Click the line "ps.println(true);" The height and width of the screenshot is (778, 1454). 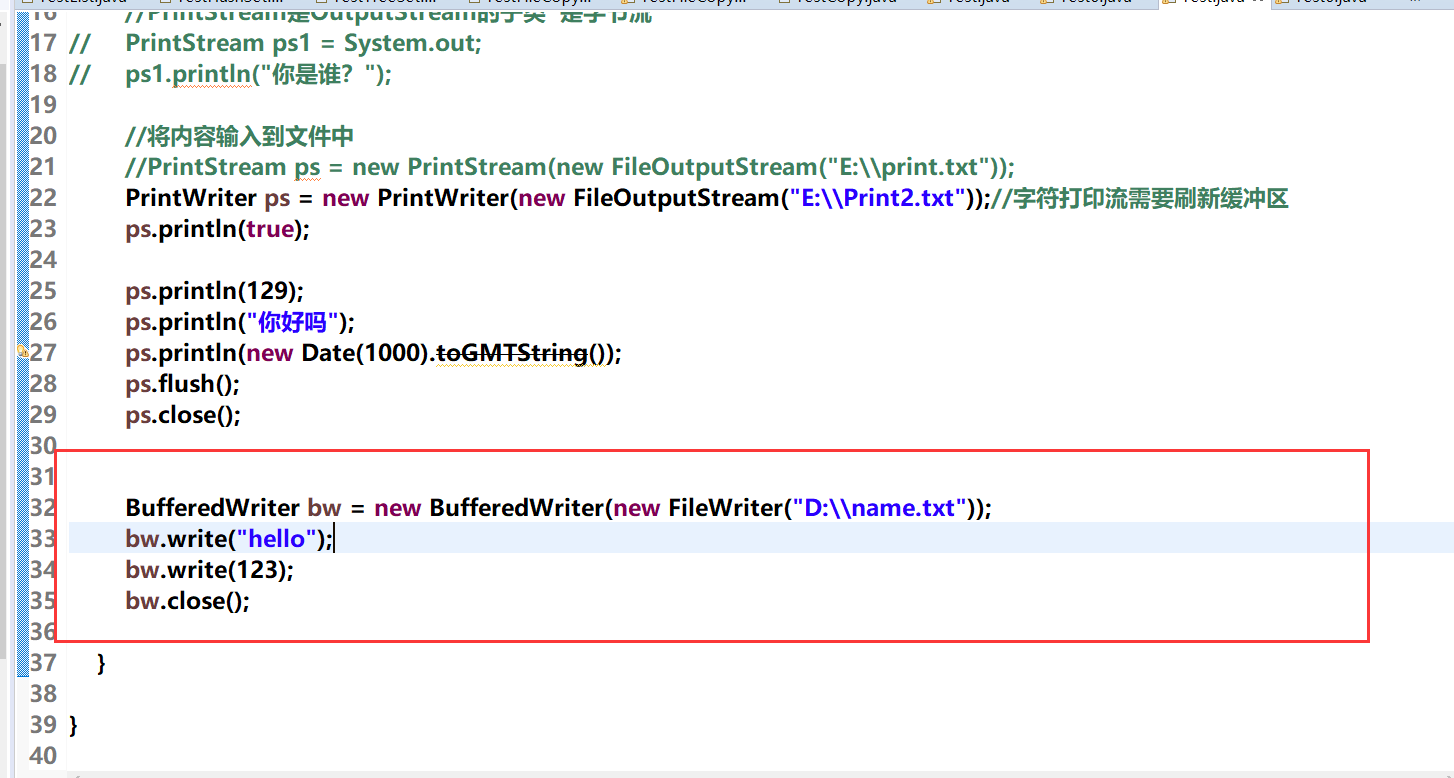pyautogui.click(x=218, y=229)
